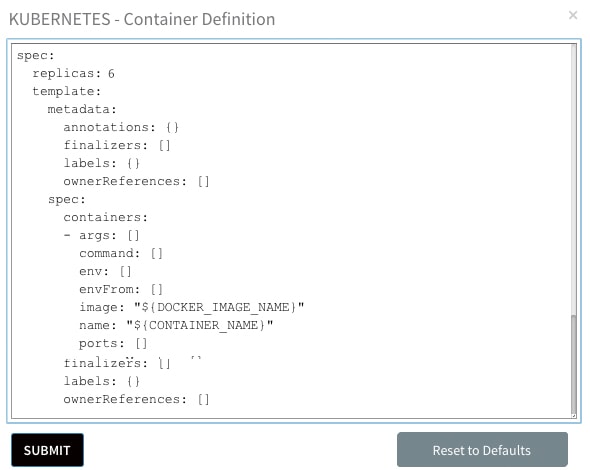Click the 'template:' line

[x=67, y=91]
